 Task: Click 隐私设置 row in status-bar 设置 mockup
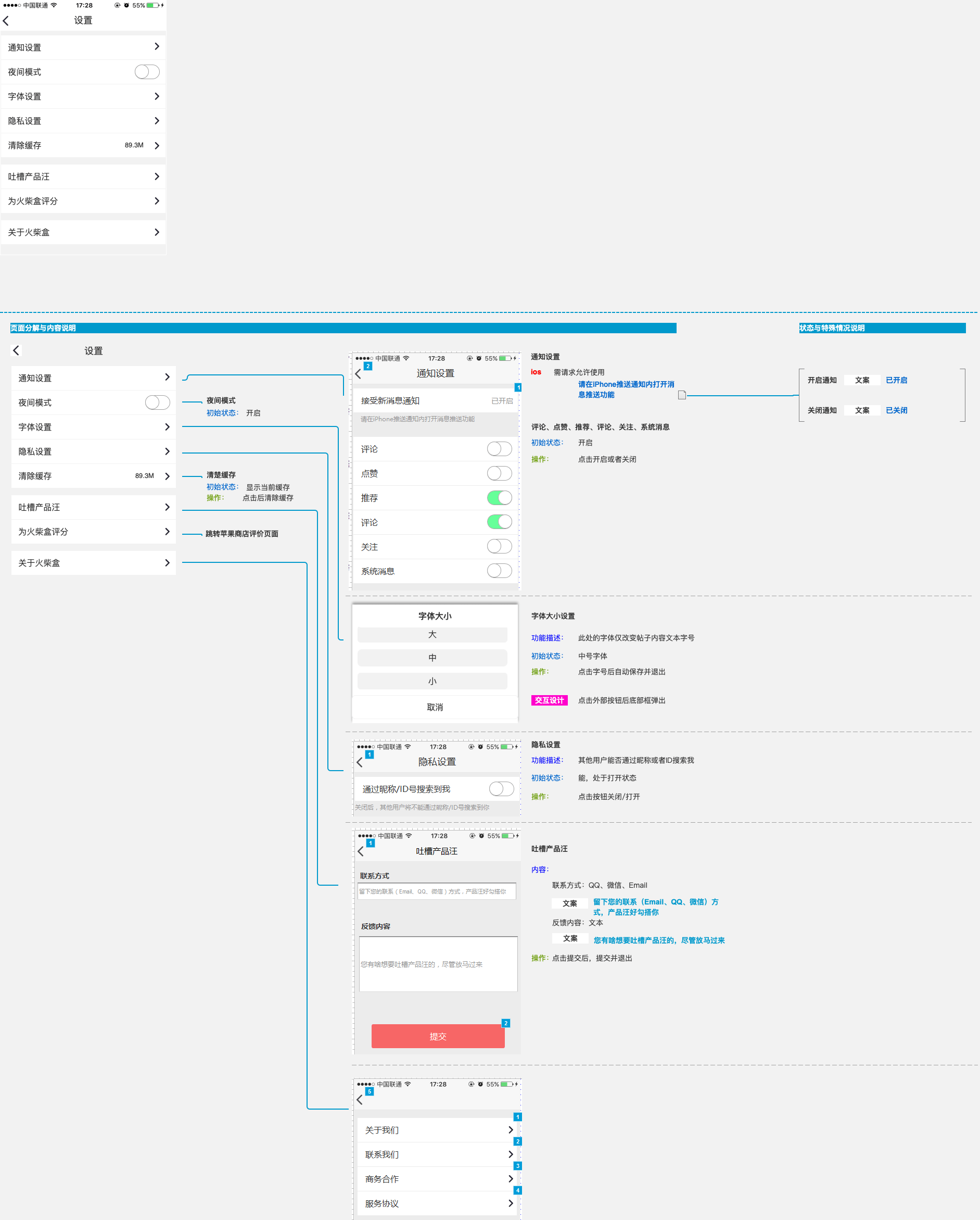pos(84,120)
